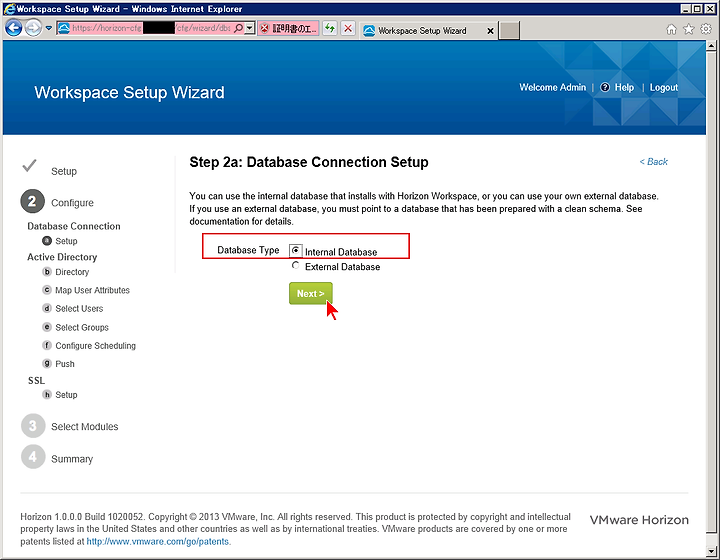Minimize the Internet Explorer window
720x560 pixels.
(x=686, y=9)
